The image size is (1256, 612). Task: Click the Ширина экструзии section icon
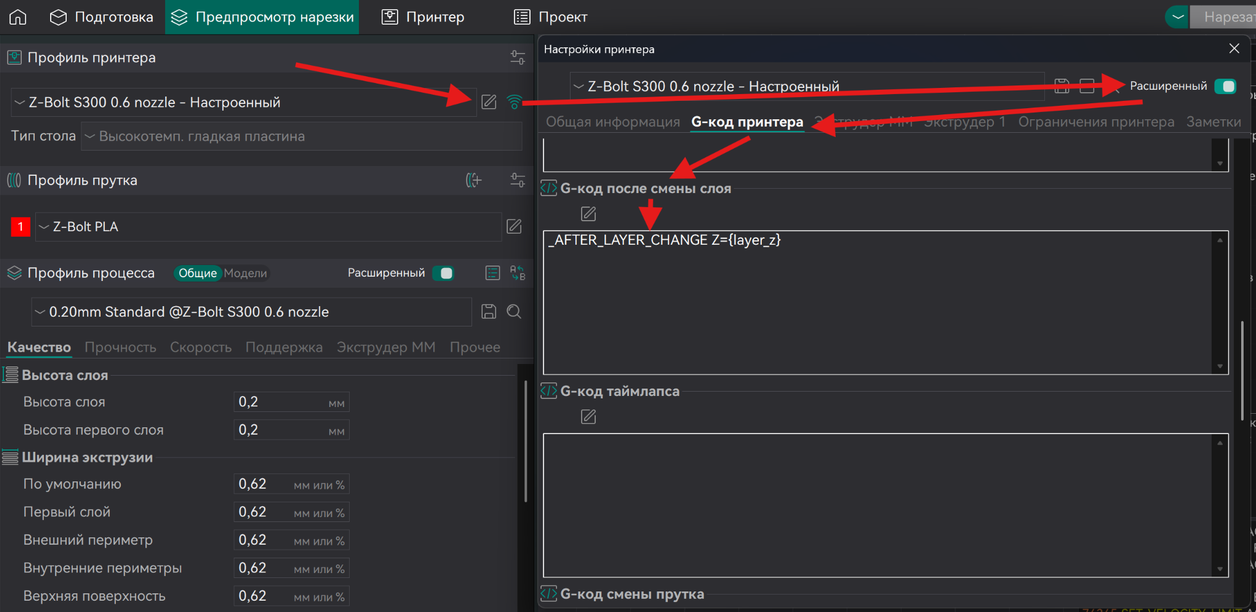point(10,457)
